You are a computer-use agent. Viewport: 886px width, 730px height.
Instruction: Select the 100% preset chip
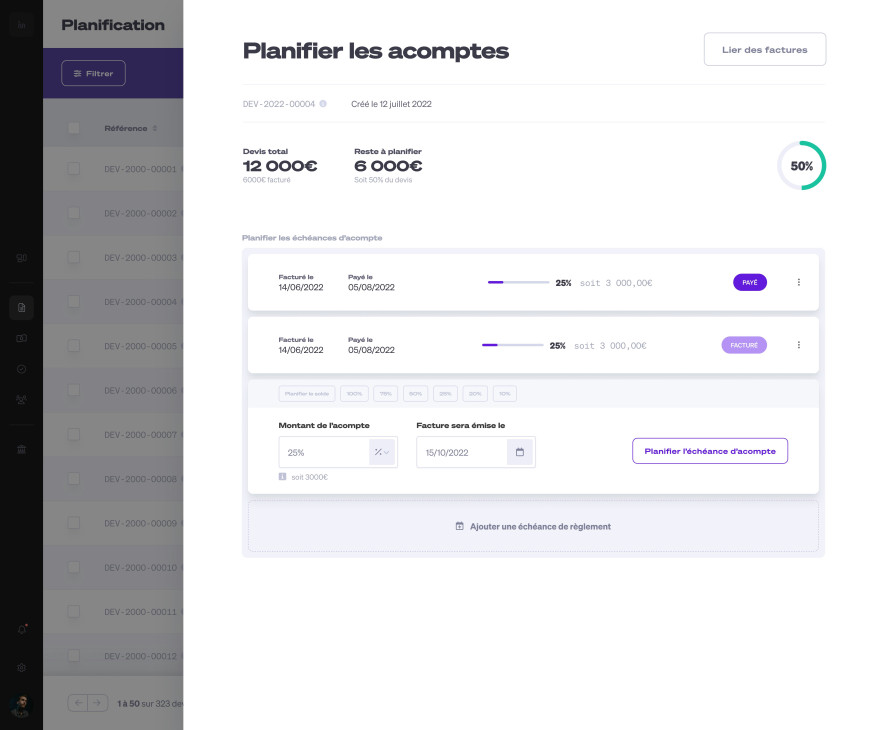pyautogui.click(x=355, y=394)
